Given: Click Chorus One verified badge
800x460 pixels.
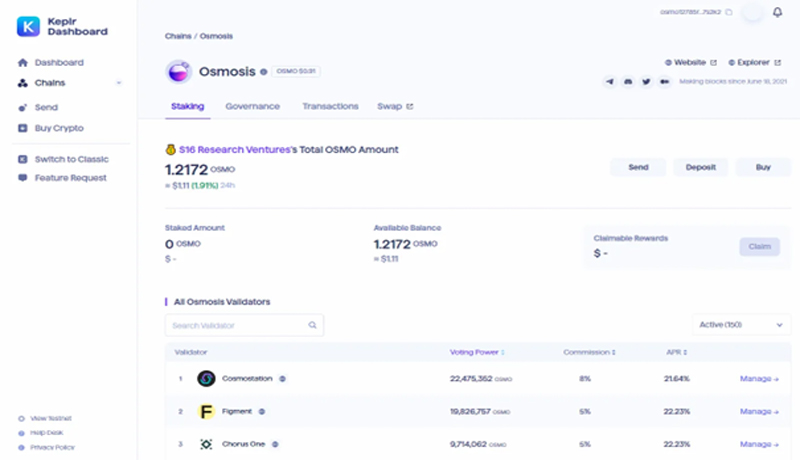Looking at the screenshot, I should tap(275, 444).
